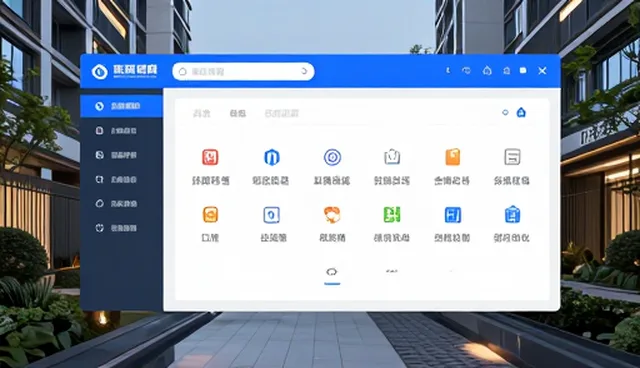This screenshot has height=368, width=640.
Task: Open the sidebar item with the clipboard icon
Action: [x=122, y=131]
